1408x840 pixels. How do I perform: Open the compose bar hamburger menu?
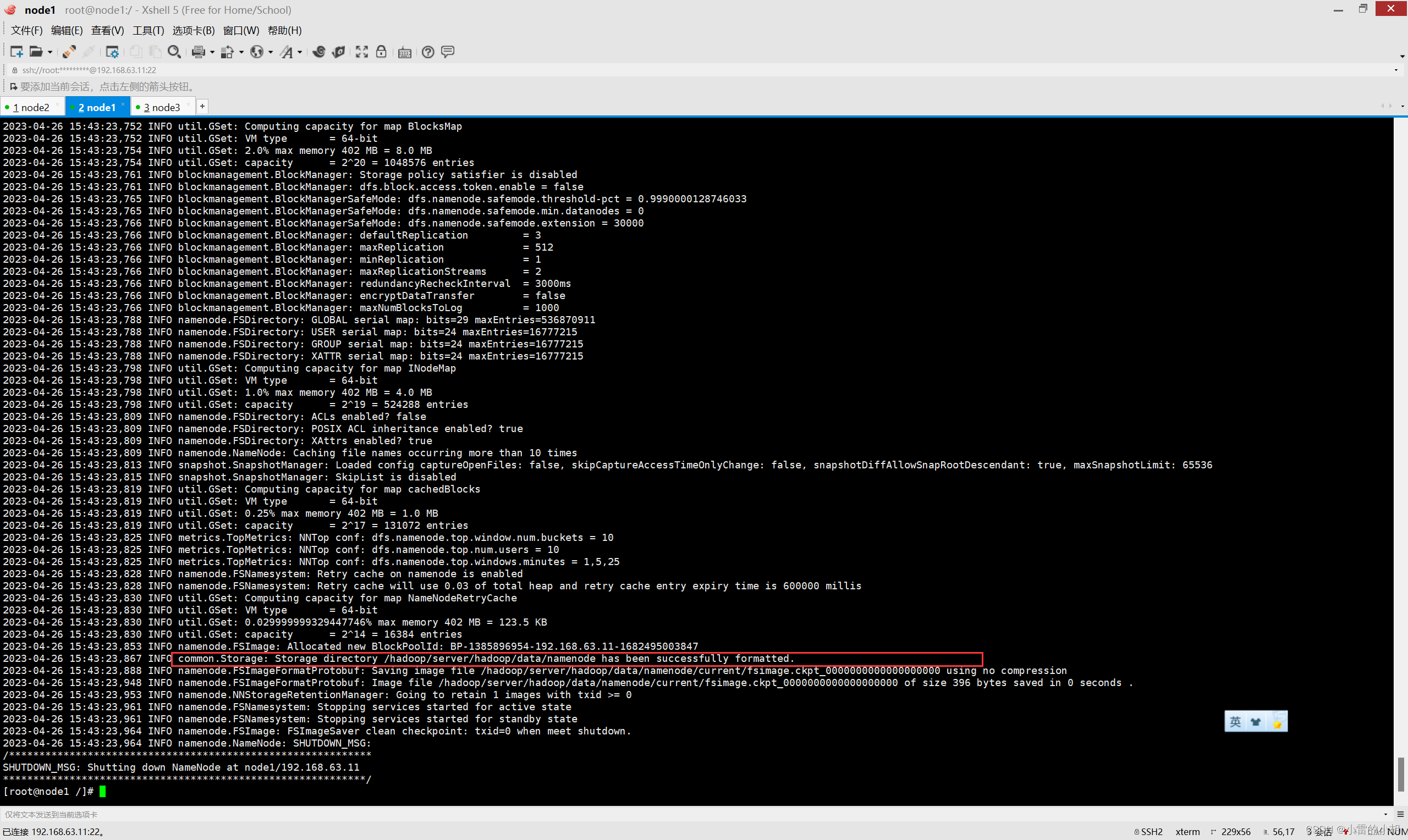[x=1400, y=815]
